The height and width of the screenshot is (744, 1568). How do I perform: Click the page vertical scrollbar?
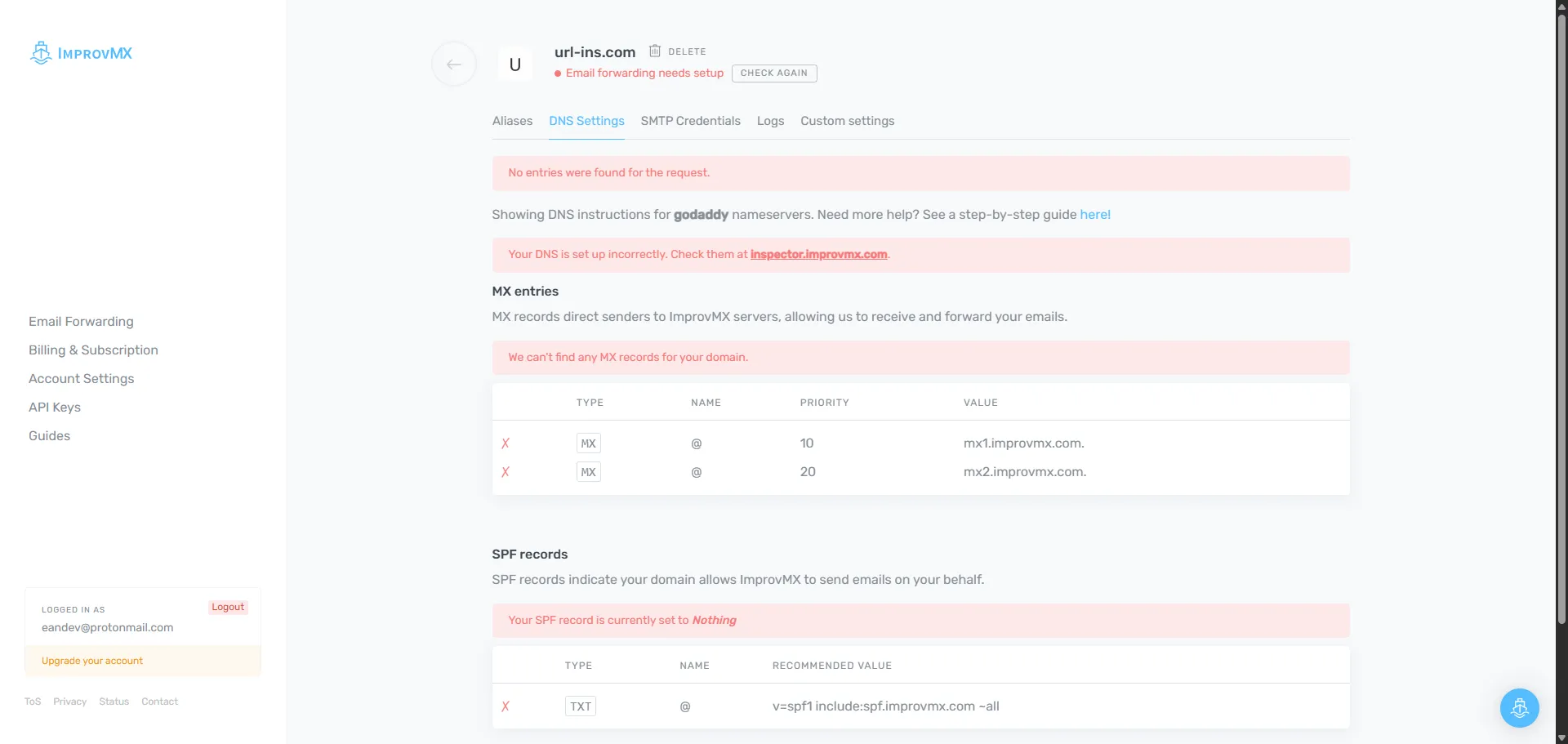tap(1561, 327)
